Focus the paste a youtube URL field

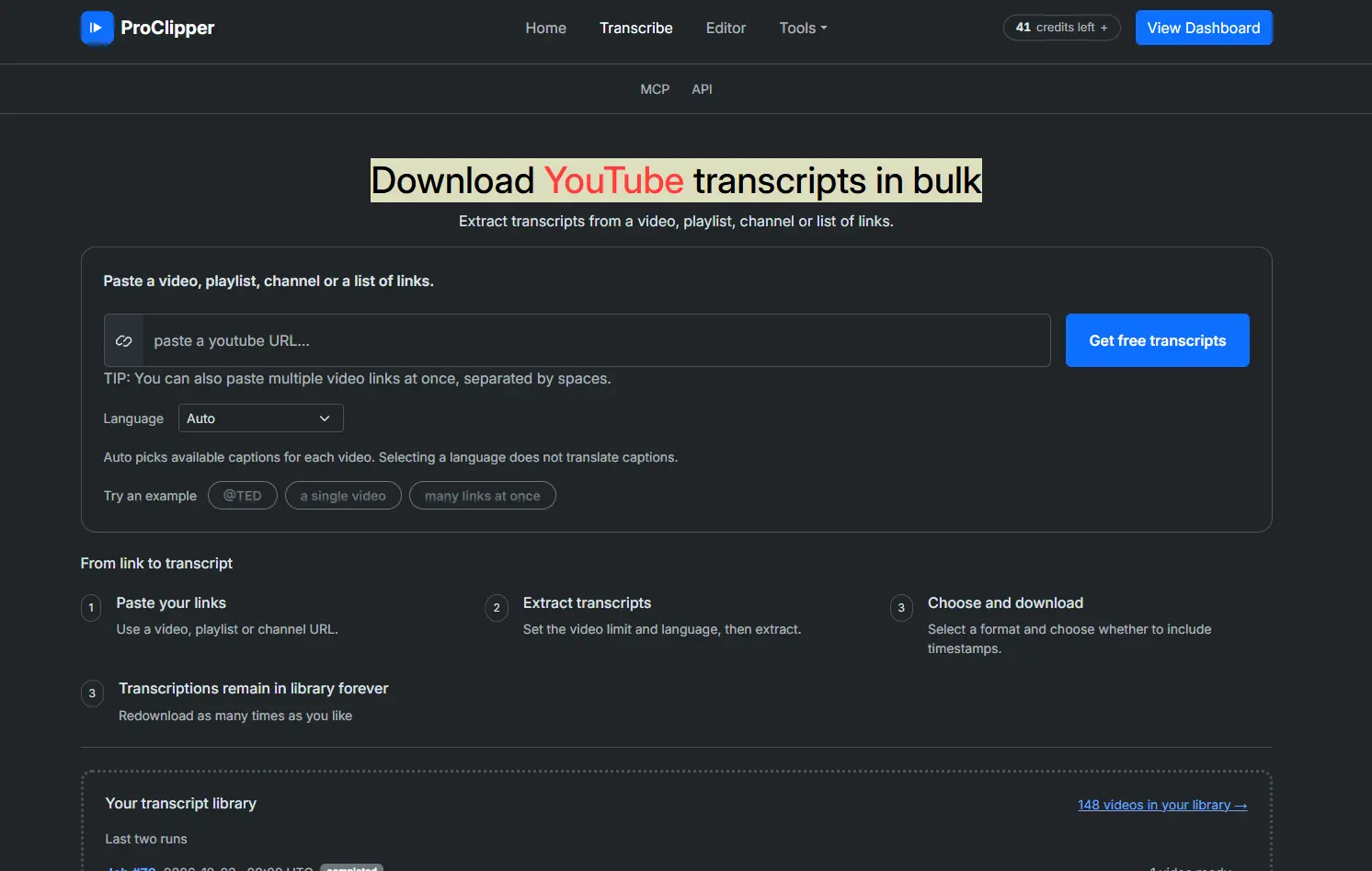(596, 340)
